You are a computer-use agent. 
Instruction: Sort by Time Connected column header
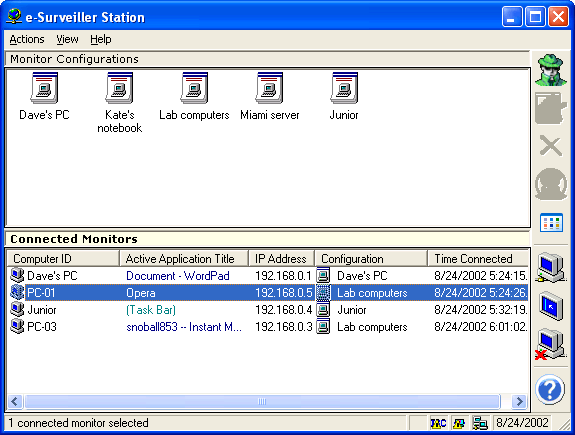click(x=478, y=259)
